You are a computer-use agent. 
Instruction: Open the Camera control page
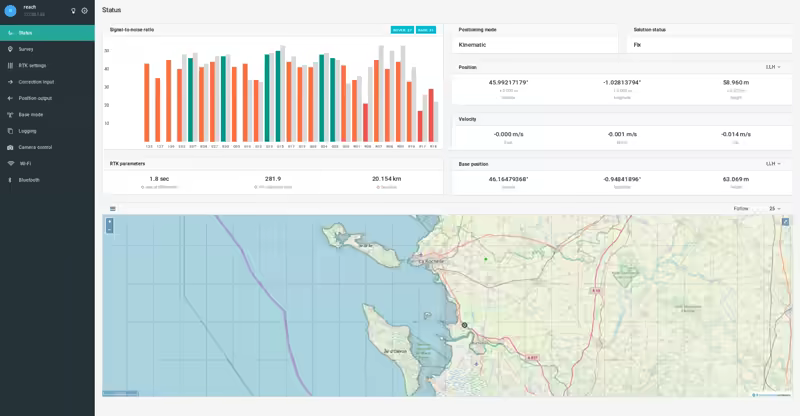pos(35,147)
